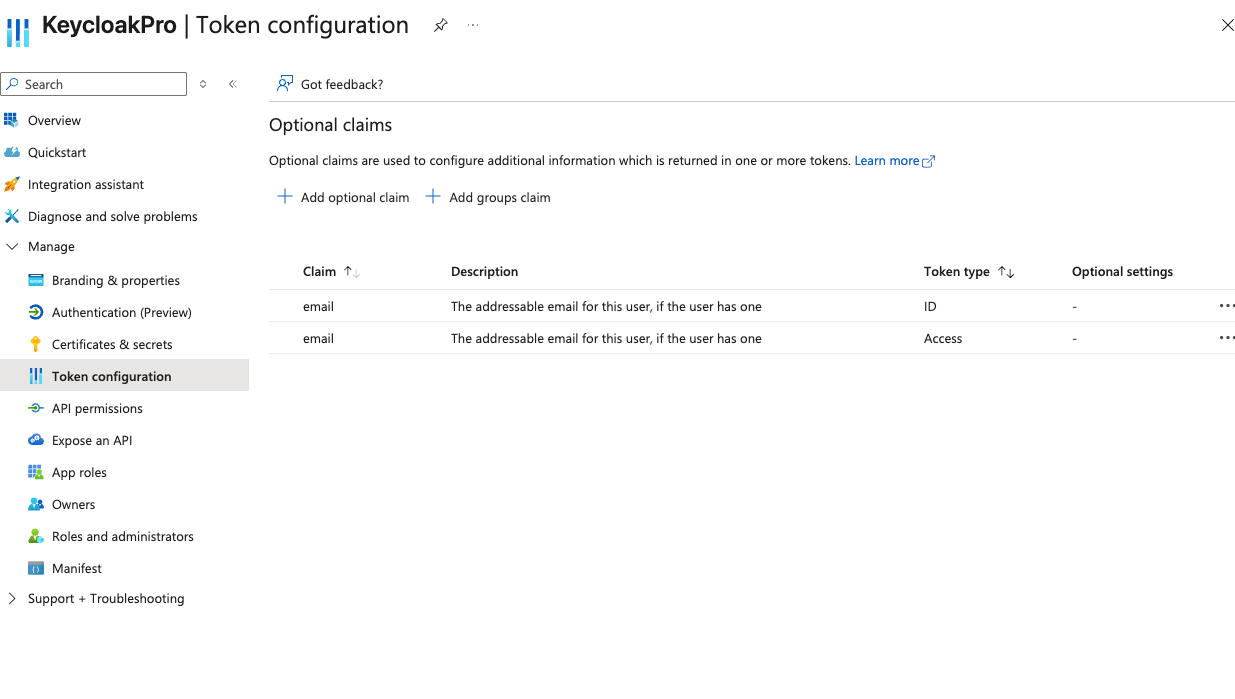Image resolution: width=1235 pixels, height=699 pixels.
Task: Click the Roles and administrators icon
Action: click(x=36, y=536)
